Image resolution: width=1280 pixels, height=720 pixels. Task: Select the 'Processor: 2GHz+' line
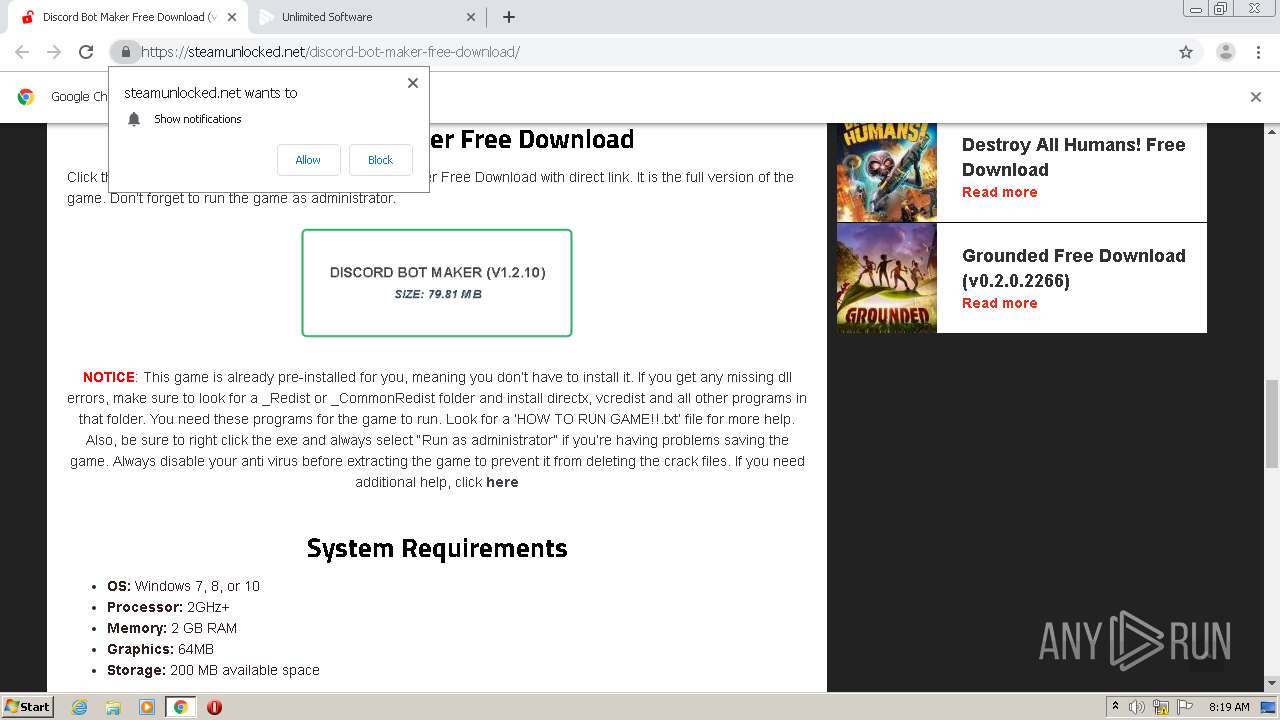click(168, 607)
